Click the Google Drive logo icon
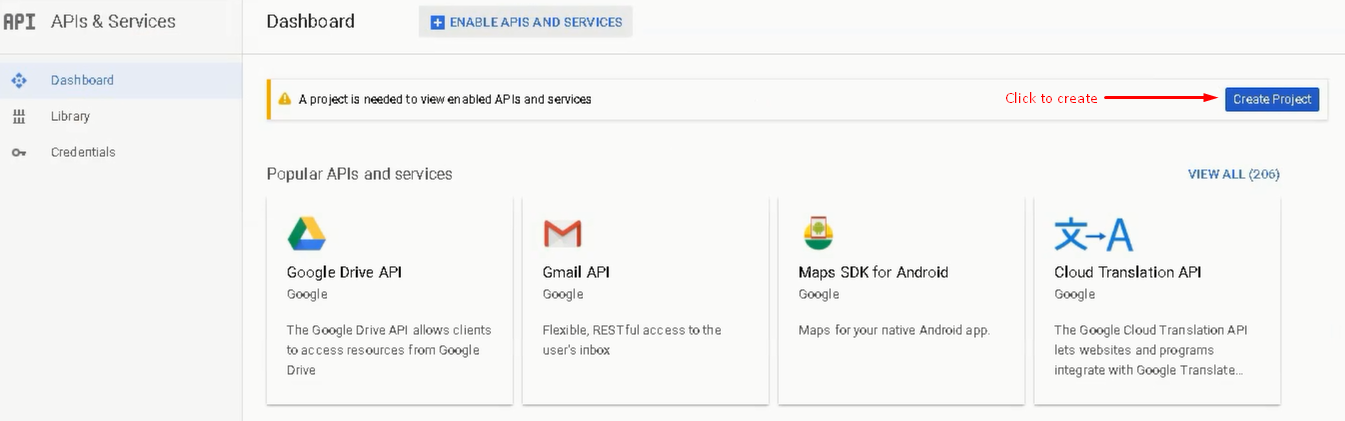The image size is (1345, 421). click(x=307, y=233)
